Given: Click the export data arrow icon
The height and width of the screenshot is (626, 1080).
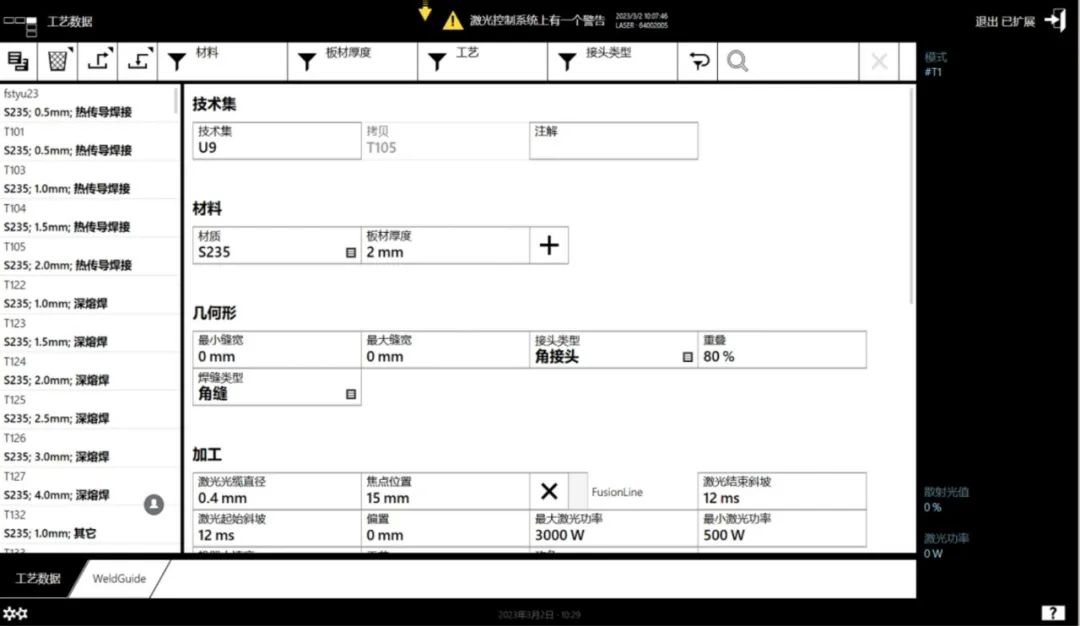Looking at the screenshot, I should (x=98, y=61).
